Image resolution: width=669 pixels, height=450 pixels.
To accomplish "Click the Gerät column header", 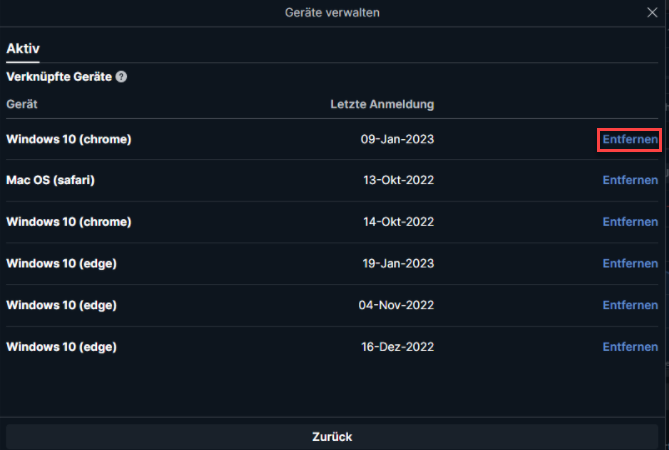I will click(22, 105).
